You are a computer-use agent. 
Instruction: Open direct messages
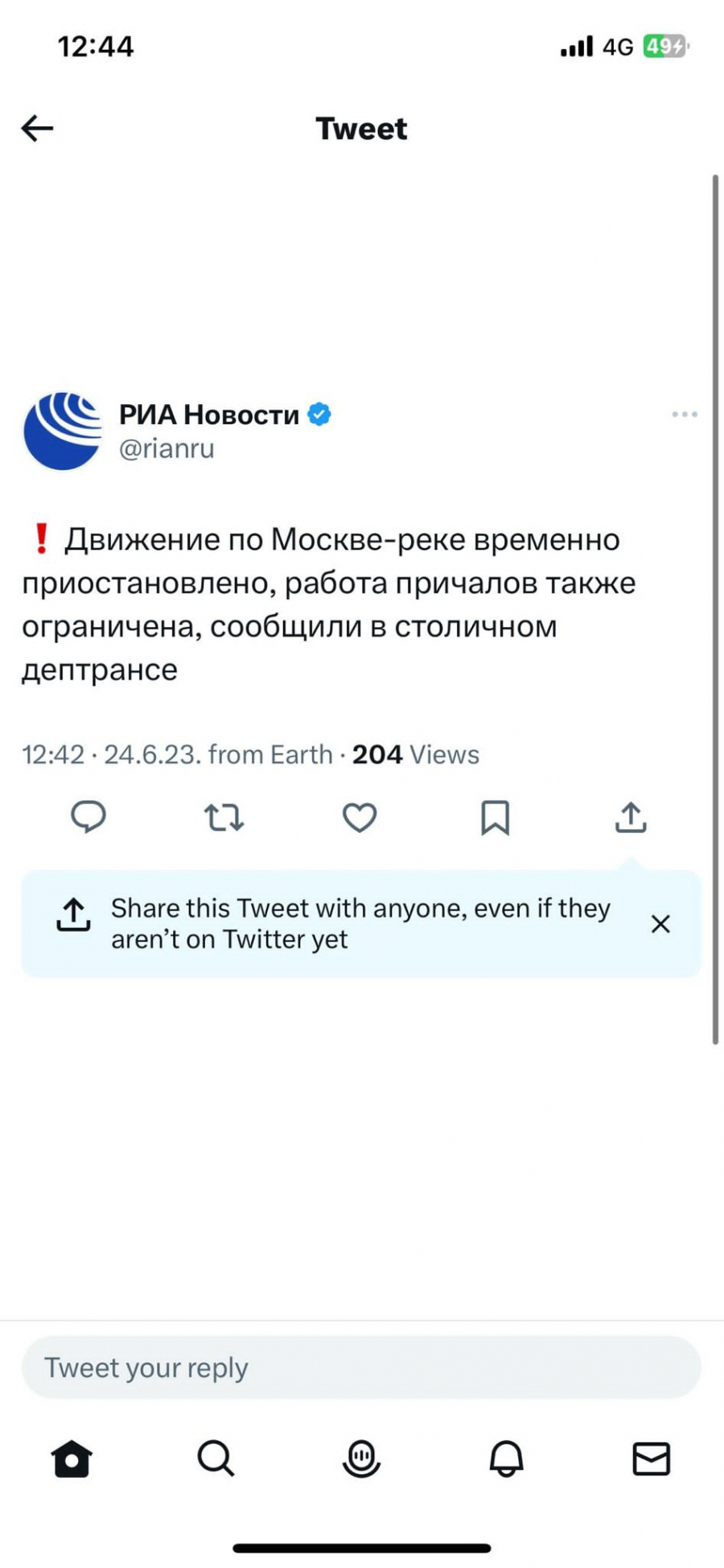pos(653,1460)
